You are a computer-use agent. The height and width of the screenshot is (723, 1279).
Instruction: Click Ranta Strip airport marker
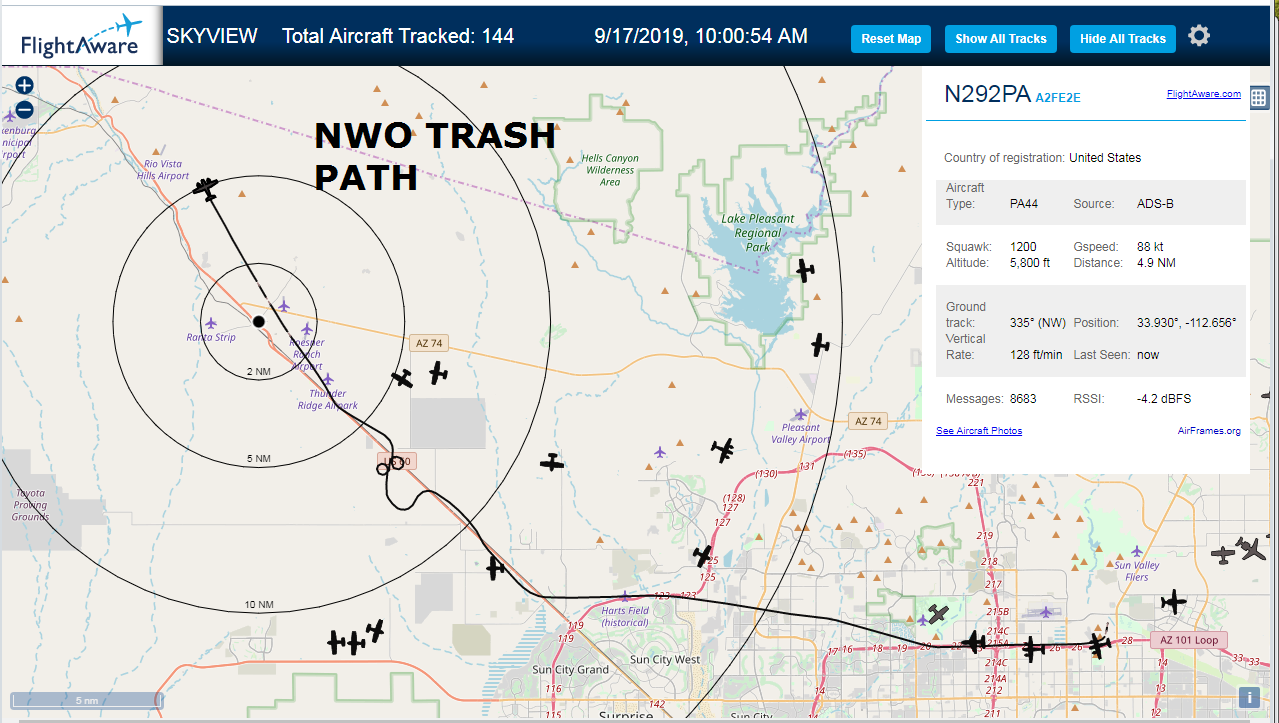211,324
